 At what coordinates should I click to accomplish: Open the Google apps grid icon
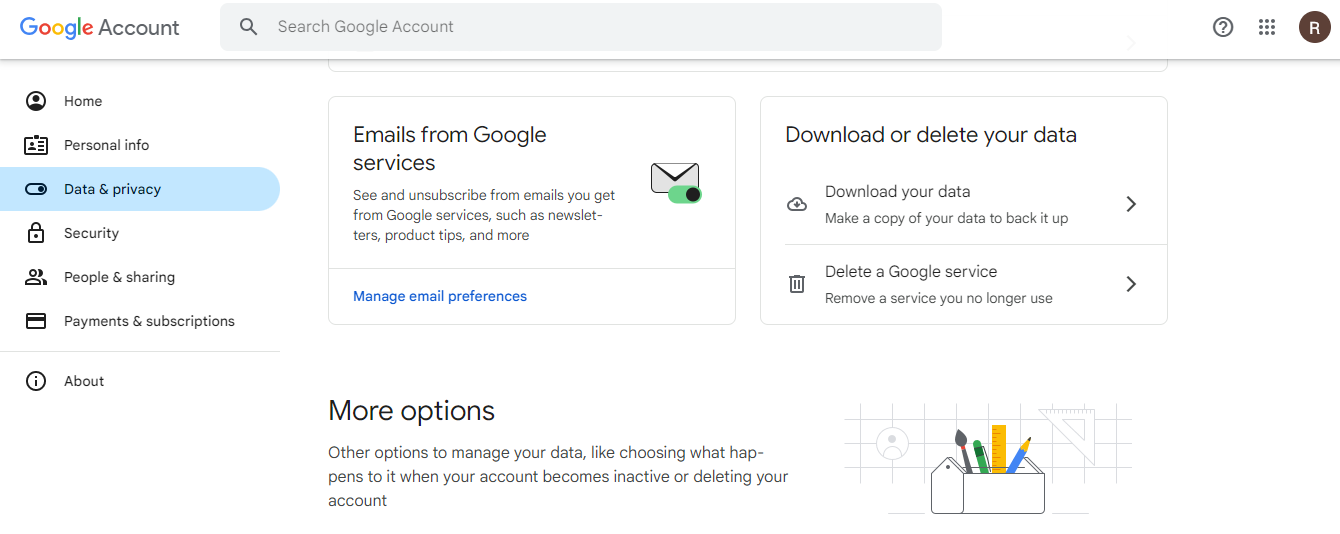pyautogui.click(x=1267, y=27)
